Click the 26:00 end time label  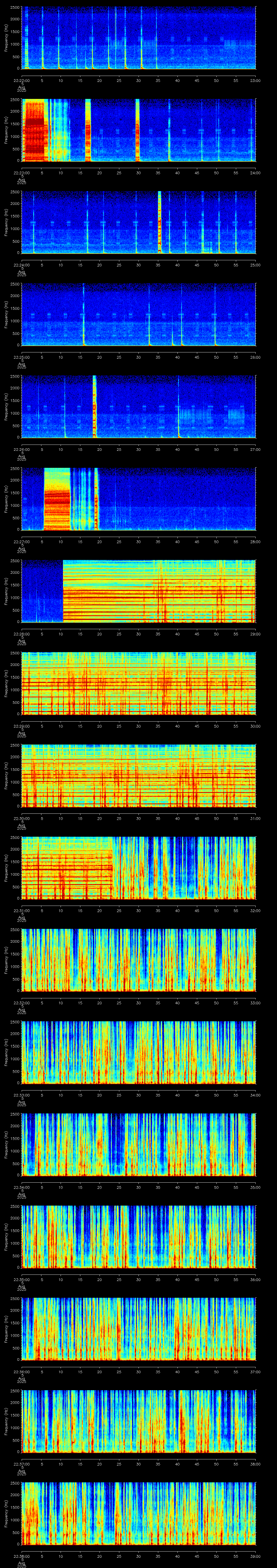point(255,357)
